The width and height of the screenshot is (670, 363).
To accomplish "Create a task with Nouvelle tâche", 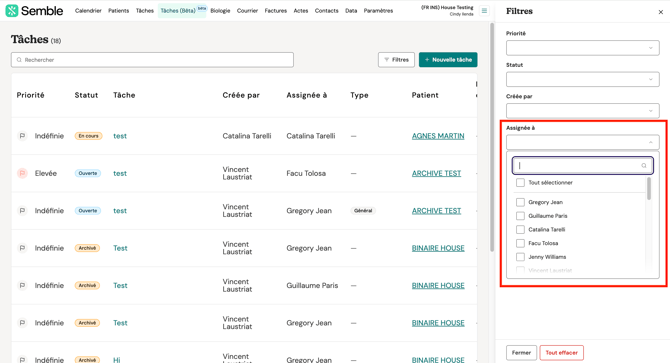I will [448, 60].
